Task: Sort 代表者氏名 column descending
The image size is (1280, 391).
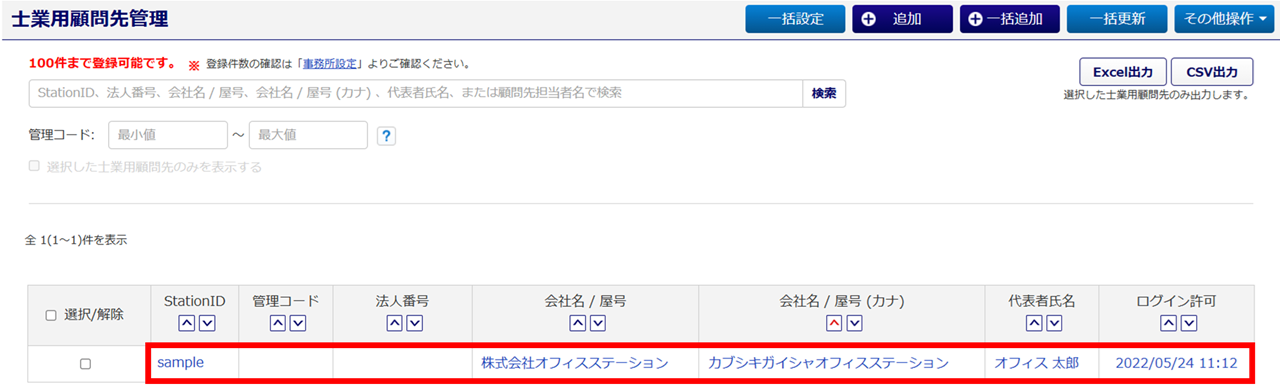Action: tap(1054, 323)
